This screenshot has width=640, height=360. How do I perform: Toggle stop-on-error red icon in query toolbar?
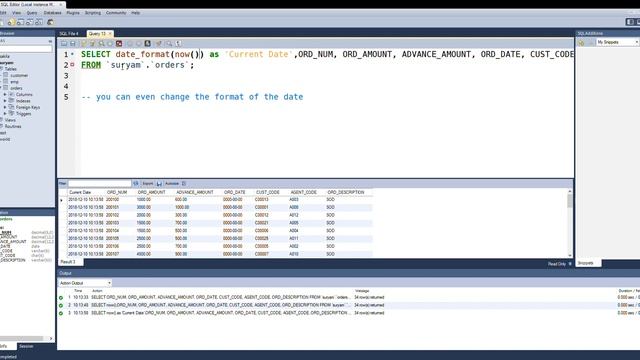click(x=119, y=44)
